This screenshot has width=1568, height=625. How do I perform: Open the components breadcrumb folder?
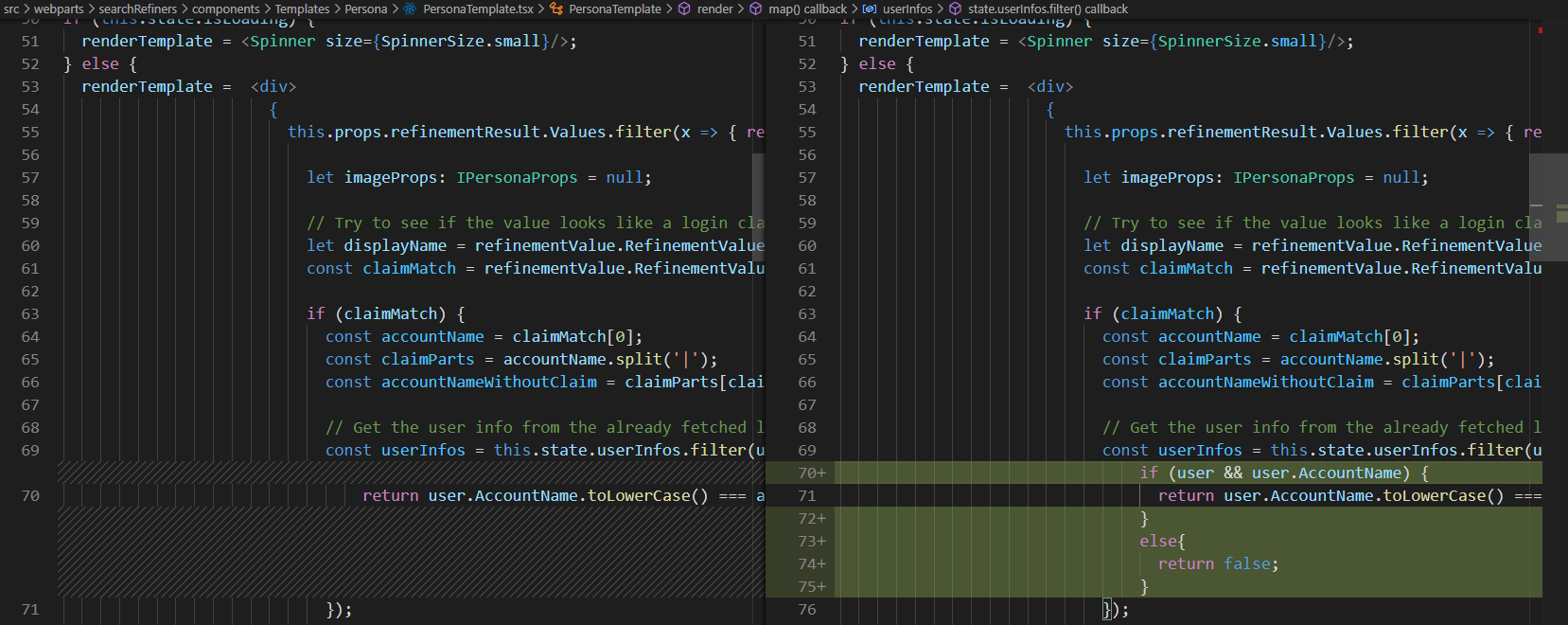click(225, 9)
